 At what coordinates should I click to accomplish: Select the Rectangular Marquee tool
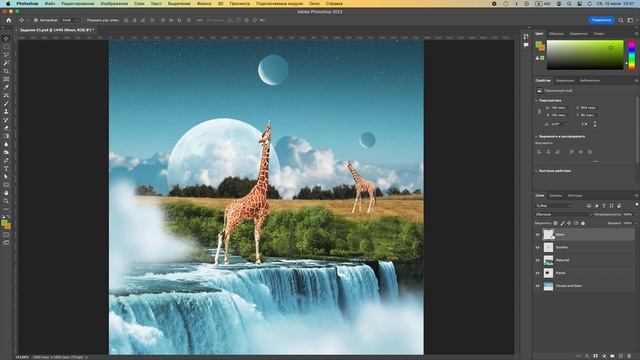6,47
